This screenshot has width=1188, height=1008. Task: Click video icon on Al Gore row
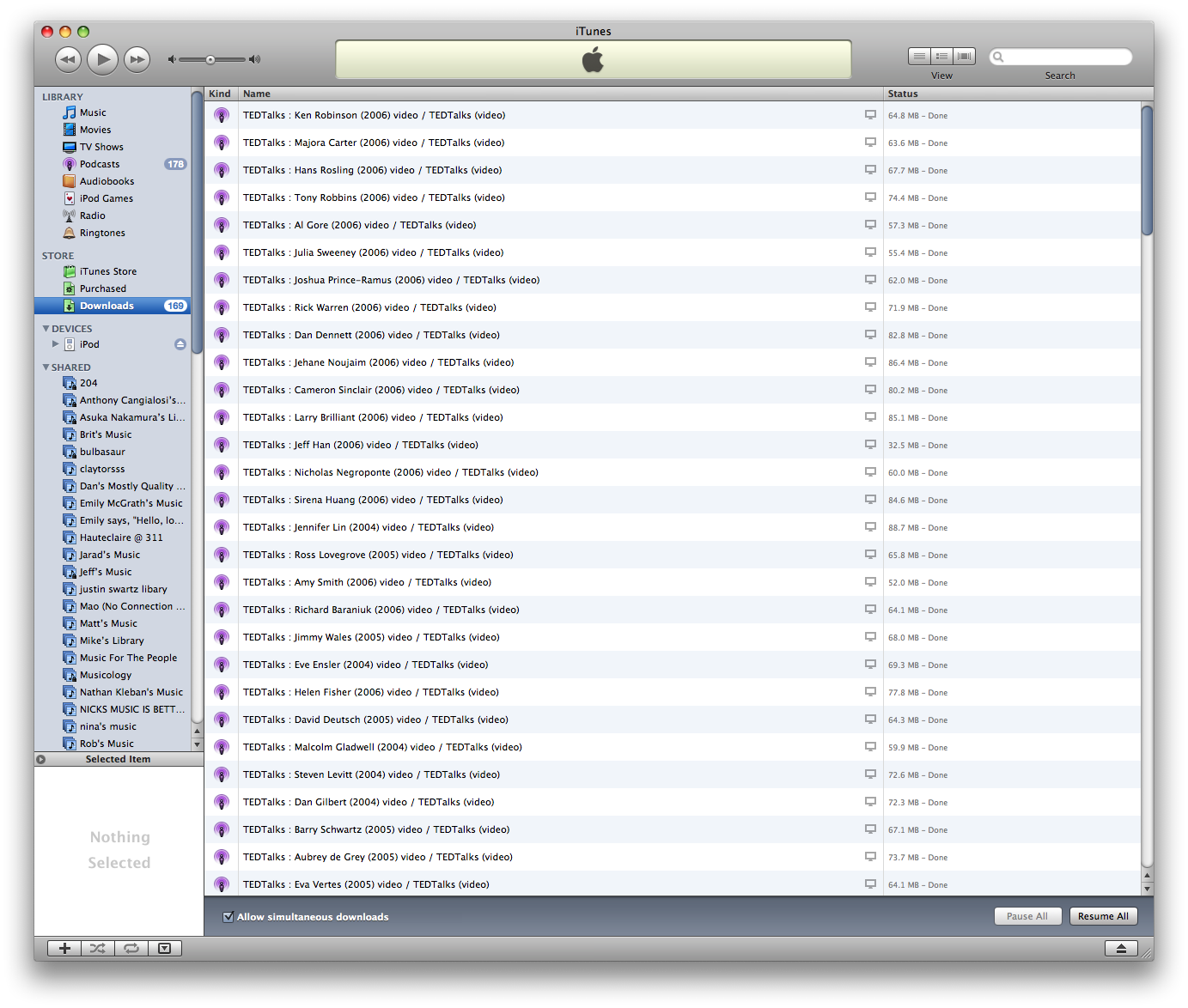[x=870, y=225]
